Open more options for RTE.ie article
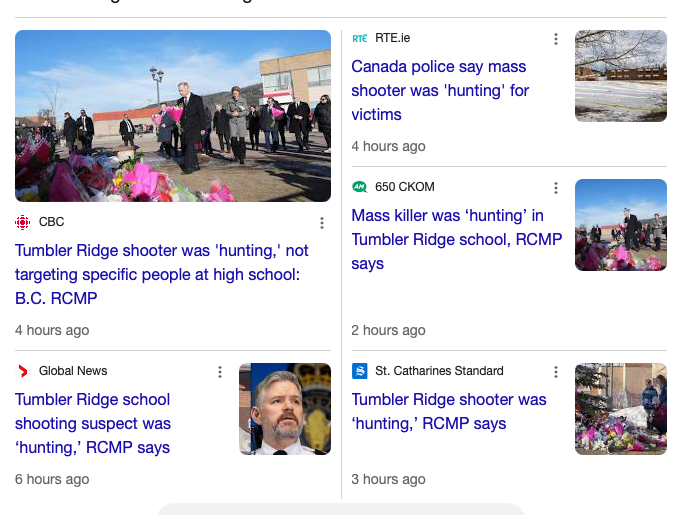 pyautogui.click(x=556, y=39)
